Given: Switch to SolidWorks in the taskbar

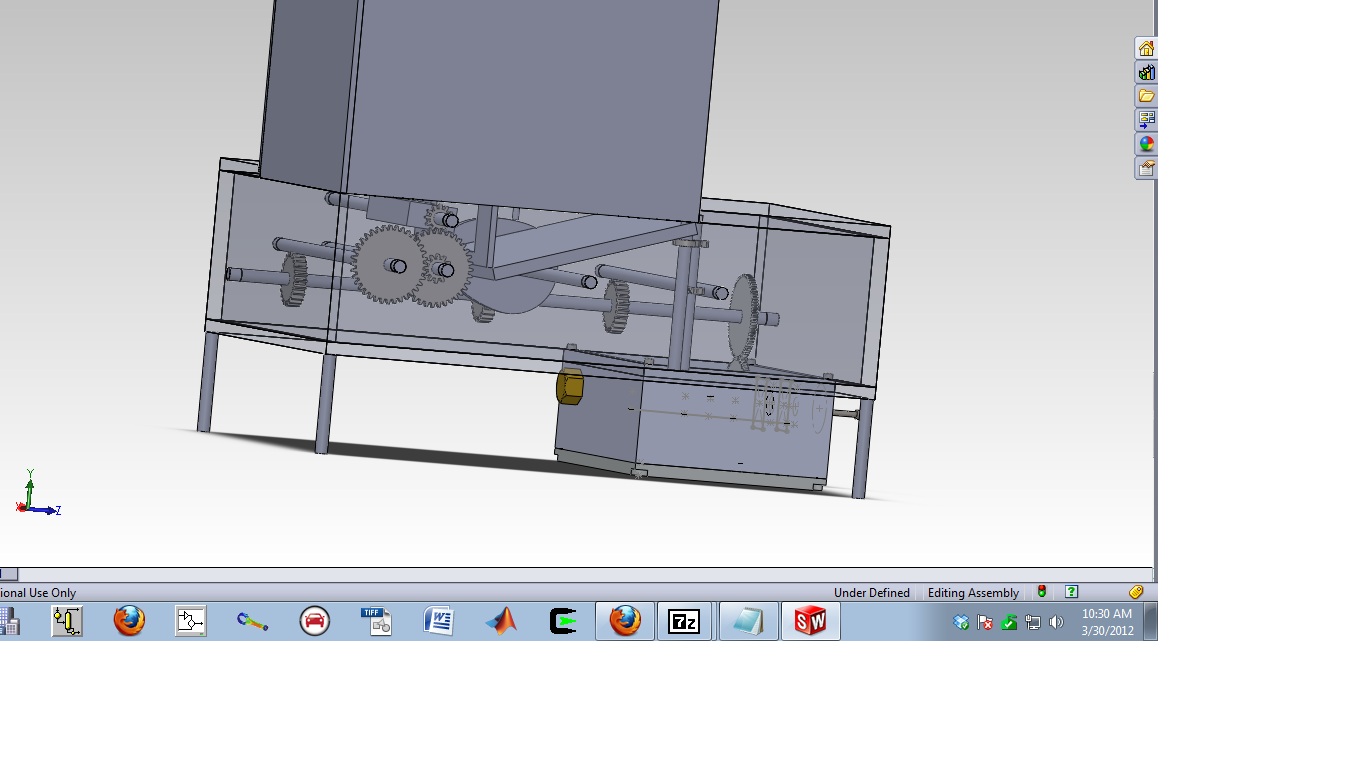Looking at the screenshot, I should coord(810,621).
